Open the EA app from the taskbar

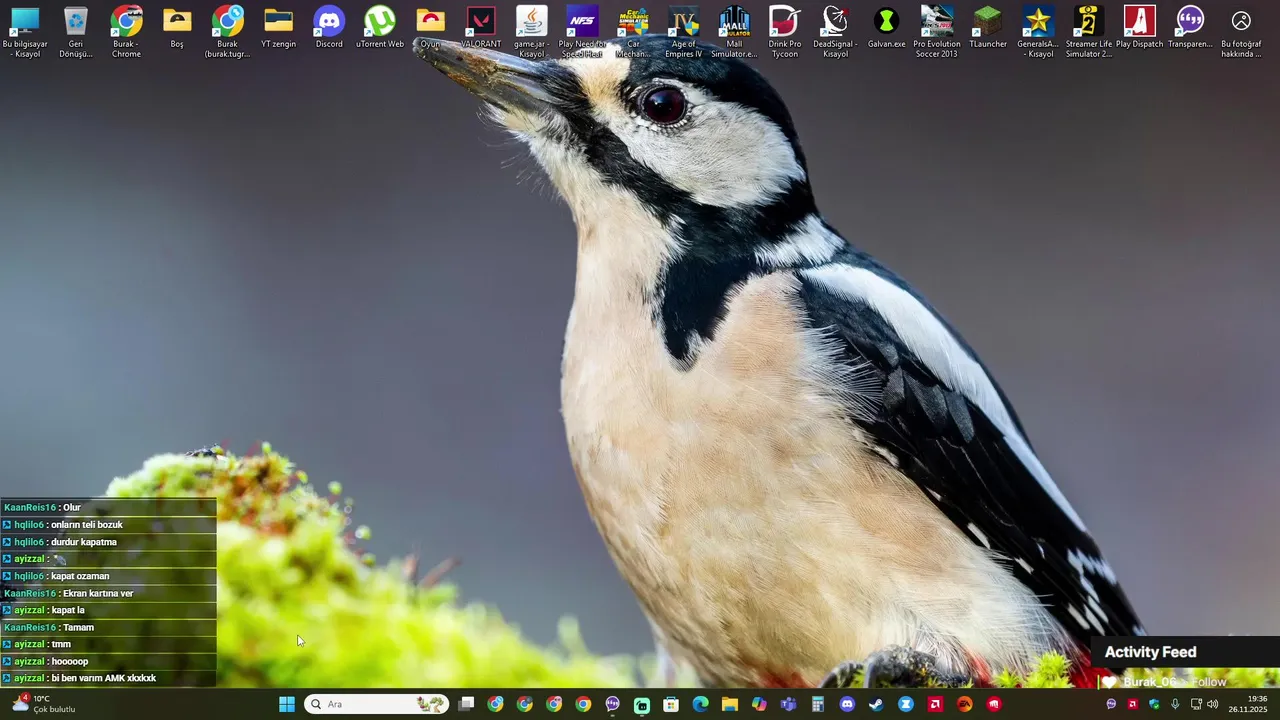pos(964,704)
